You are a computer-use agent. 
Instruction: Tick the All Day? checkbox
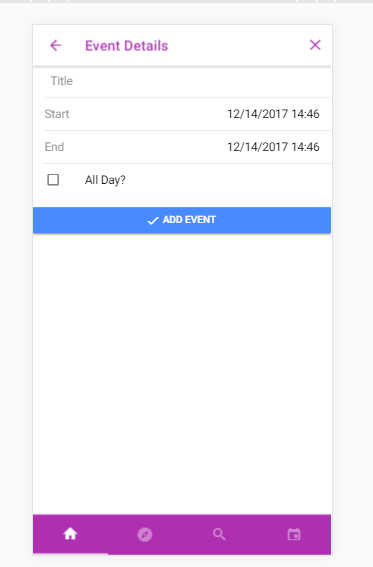(x=53, y=180)
